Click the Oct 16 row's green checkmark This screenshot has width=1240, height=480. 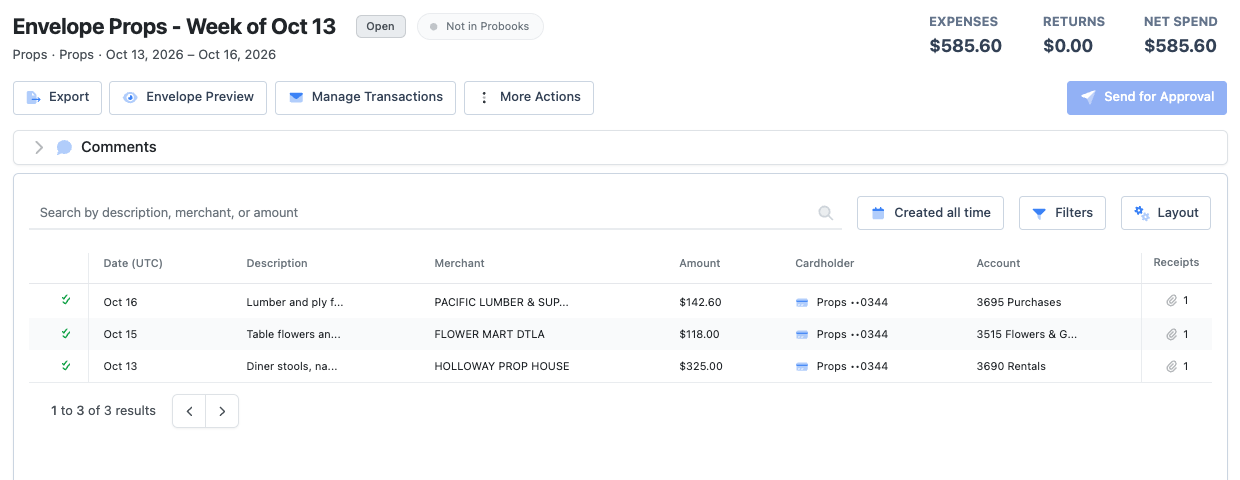coord(66,300)
